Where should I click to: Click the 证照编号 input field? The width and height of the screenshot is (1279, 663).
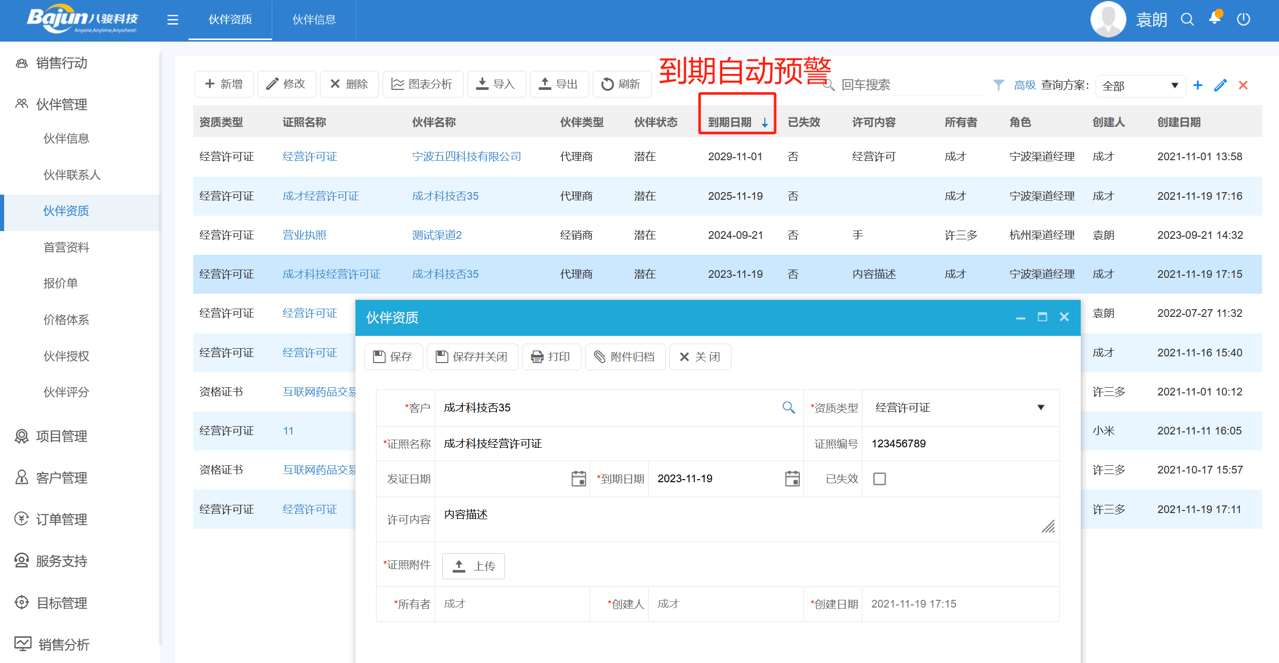pos(960,444)
